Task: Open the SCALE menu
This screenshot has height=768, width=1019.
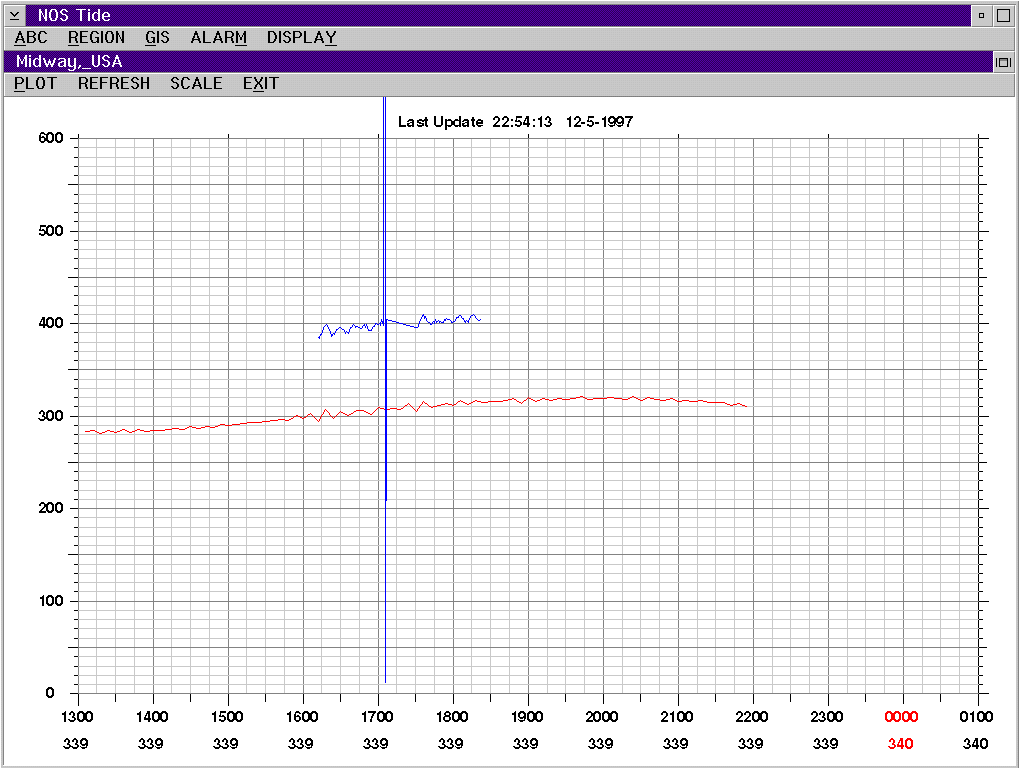Action: (x=196, y=84)
